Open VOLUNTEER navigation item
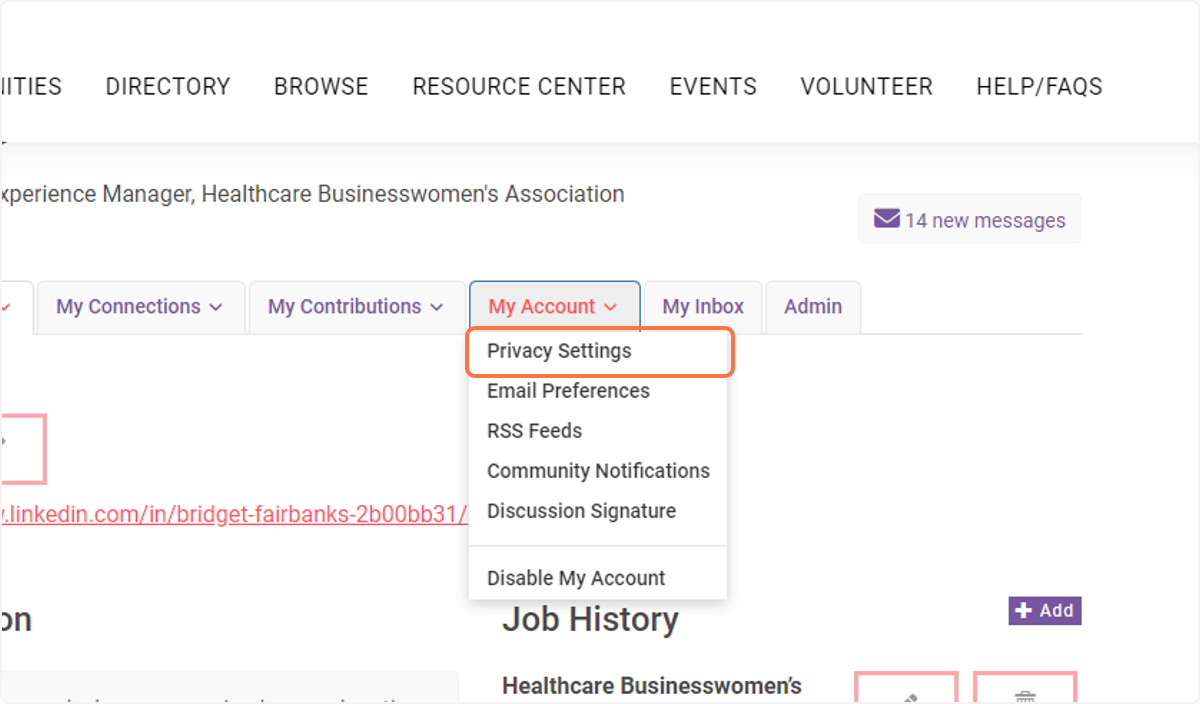This screenshot has height=704, width=1200. pos(866,87)
